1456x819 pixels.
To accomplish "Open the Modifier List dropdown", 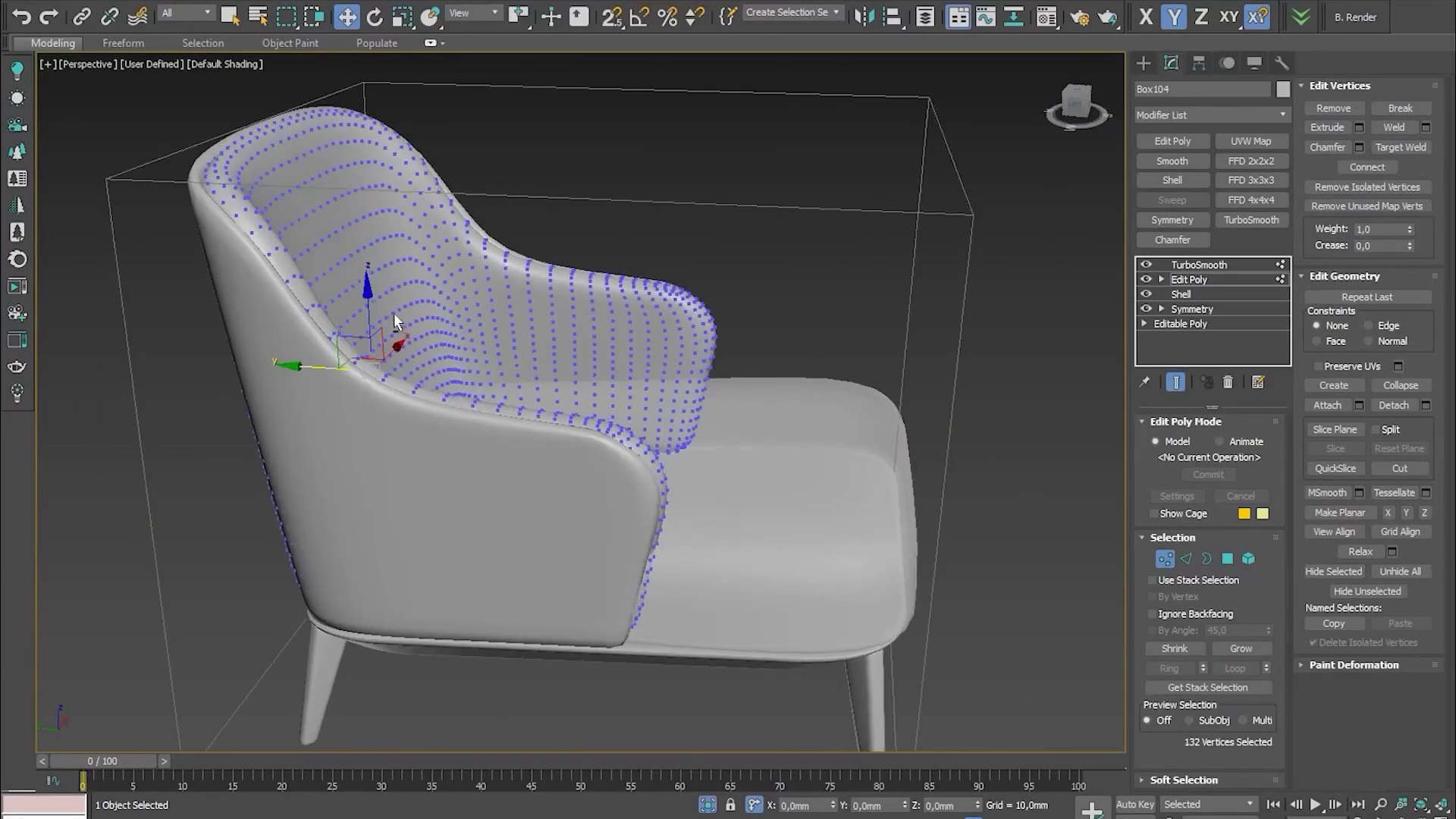I will 1211,115.
